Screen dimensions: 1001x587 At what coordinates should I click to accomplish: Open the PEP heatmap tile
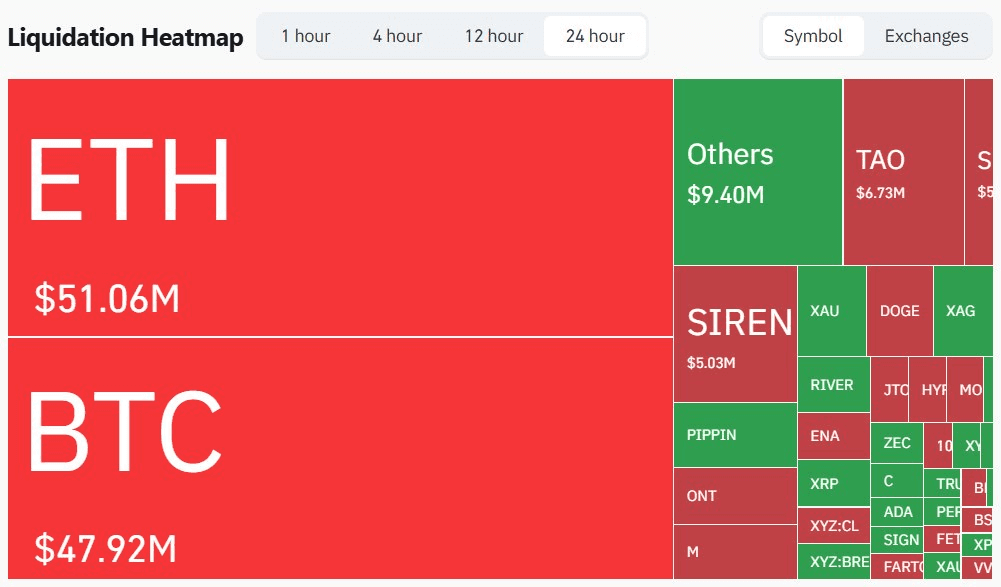[942, 512]
